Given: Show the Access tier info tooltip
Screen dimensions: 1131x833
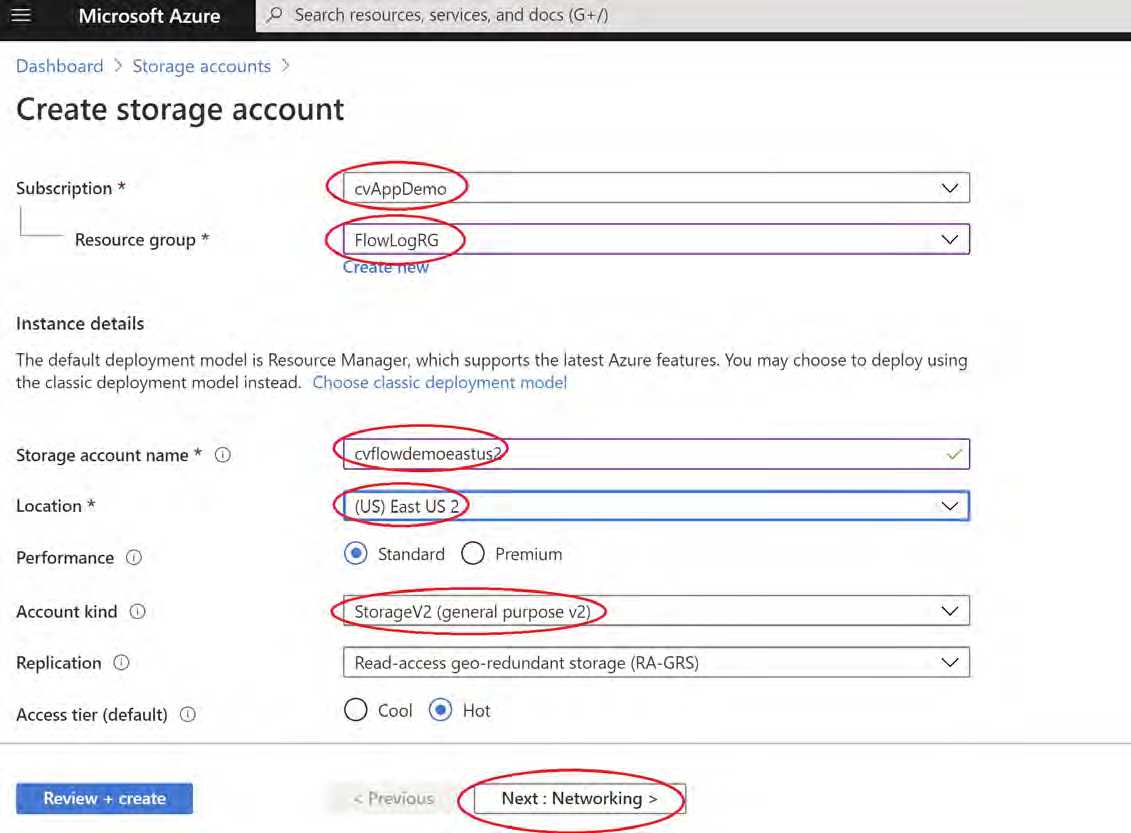Looking at the screenshot, I should point(188,715).
